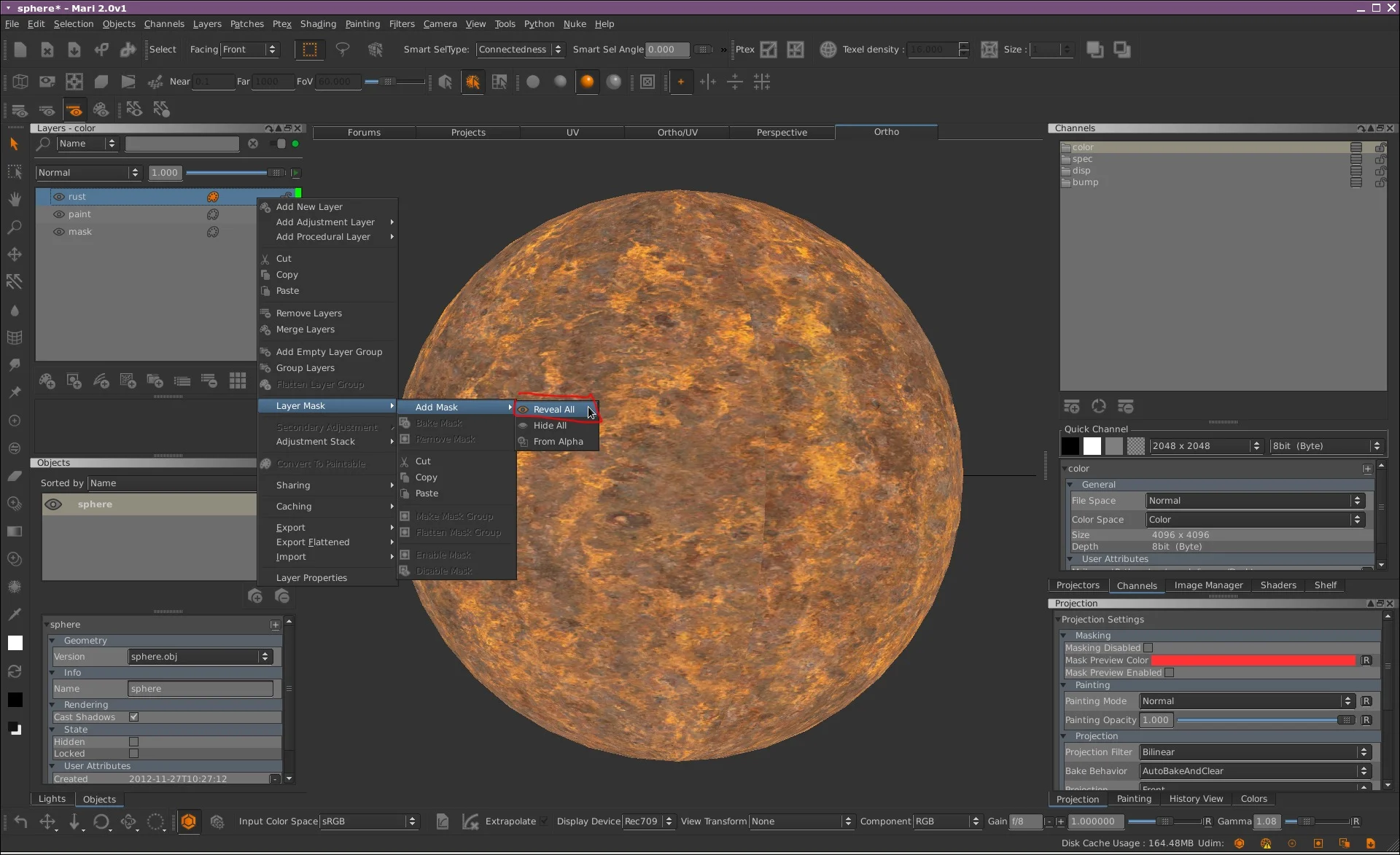
Task: Click the Undo arrow icon at bottom left
Action: click(20, 822)
